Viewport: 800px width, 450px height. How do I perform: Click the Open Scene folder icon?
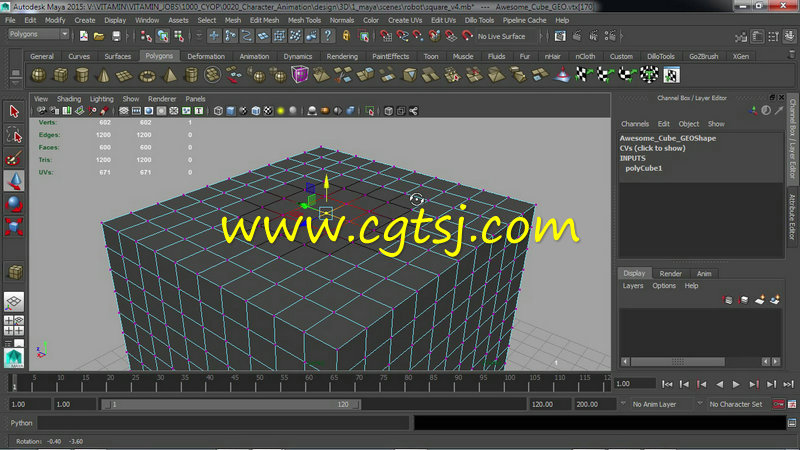pyautogui.click(x=99, y=36)
